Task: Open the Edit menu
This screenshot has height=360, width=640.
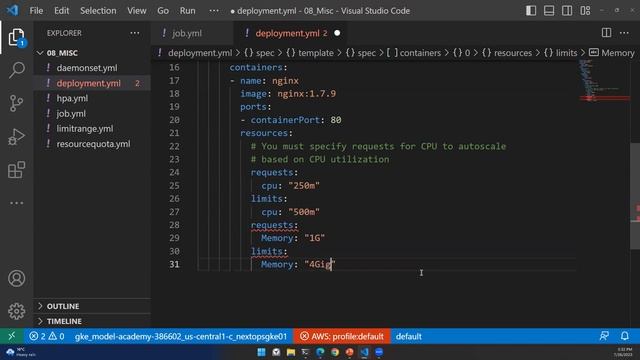Action: pyautogui.click(x=62, y=11)
